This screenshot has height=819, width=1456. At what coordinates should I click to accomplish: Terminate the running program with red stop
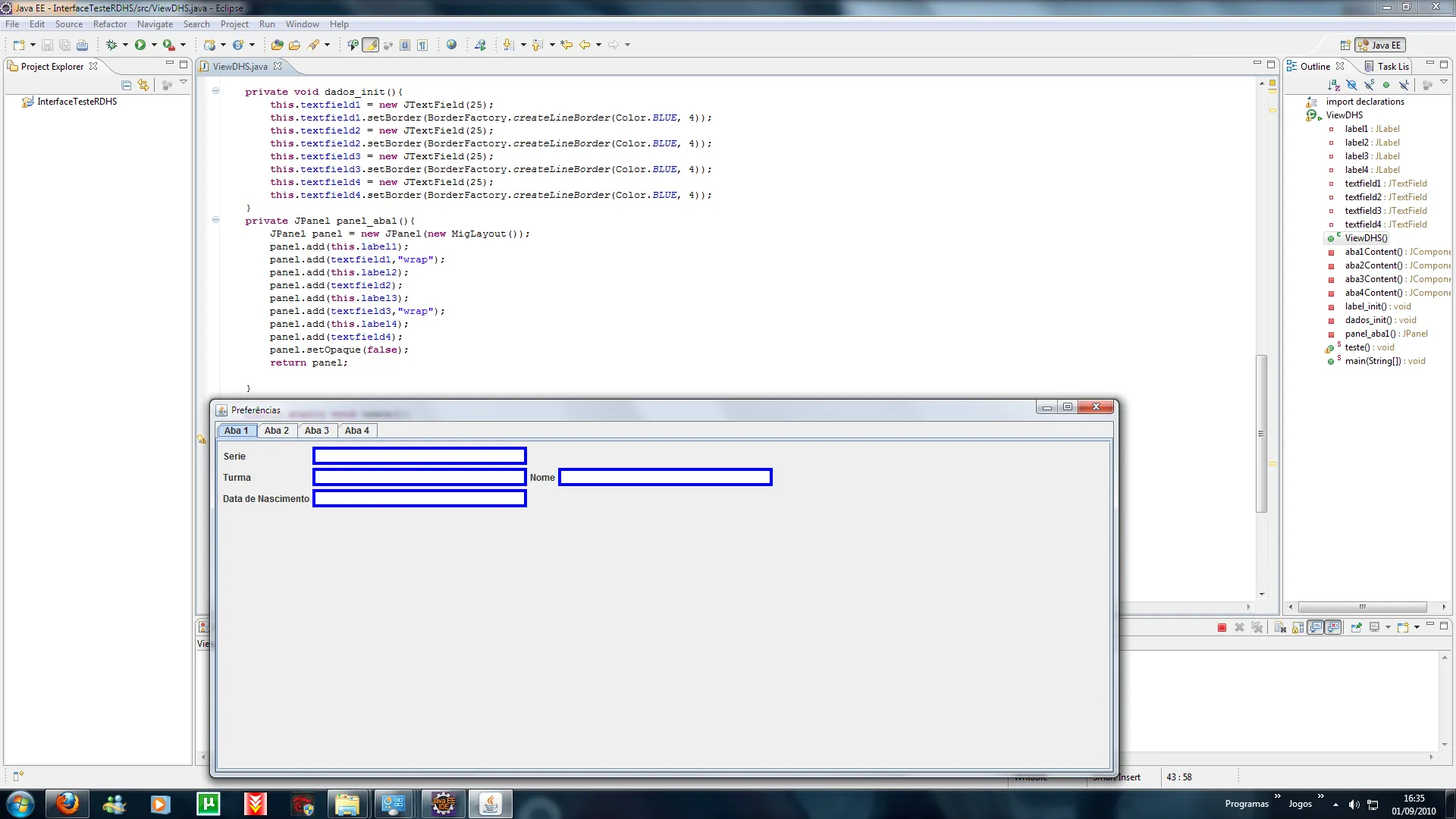click(1222, 627)
